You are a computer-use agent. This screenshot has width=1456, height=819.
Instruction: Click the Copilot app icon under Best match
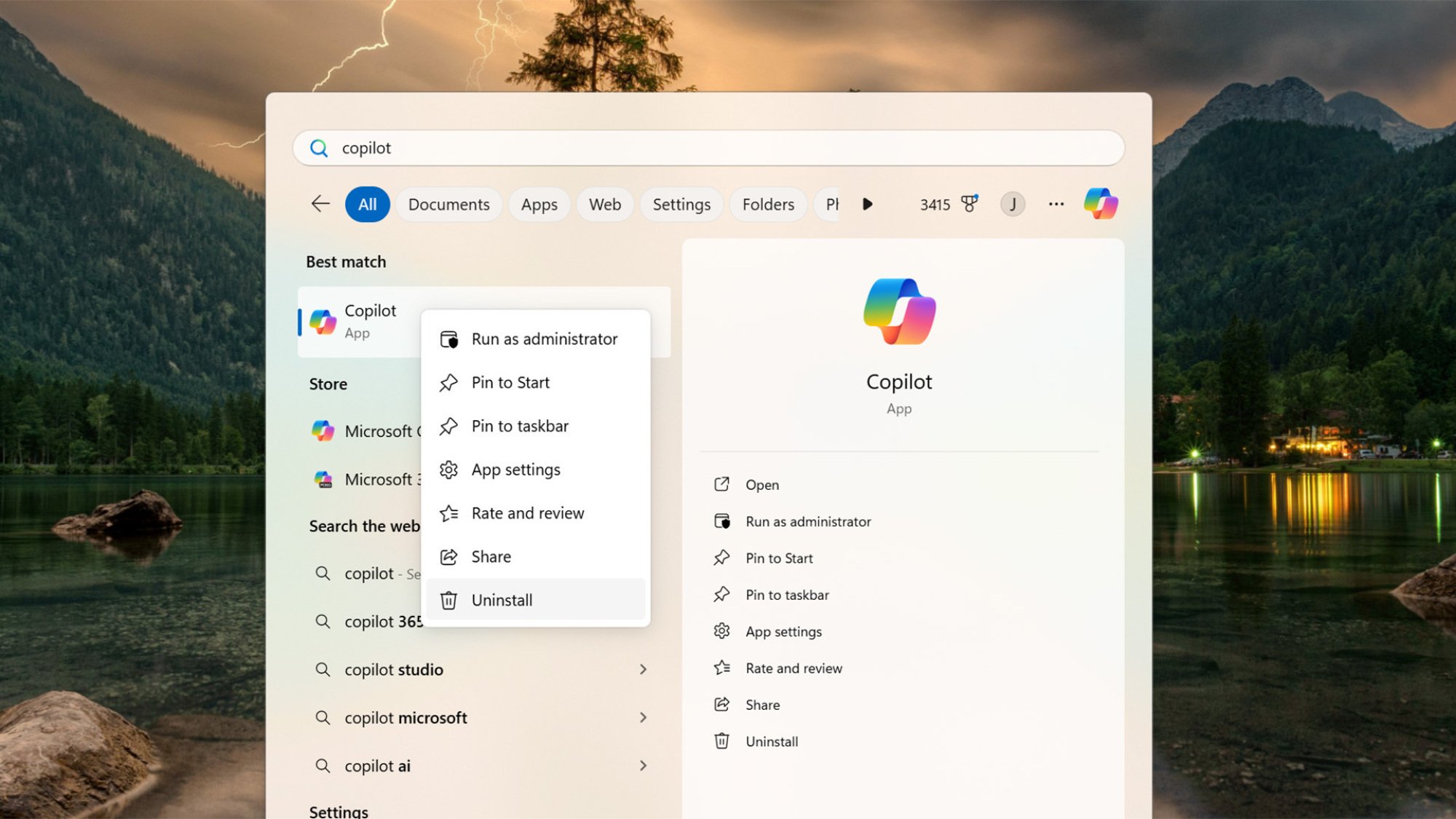321,321
